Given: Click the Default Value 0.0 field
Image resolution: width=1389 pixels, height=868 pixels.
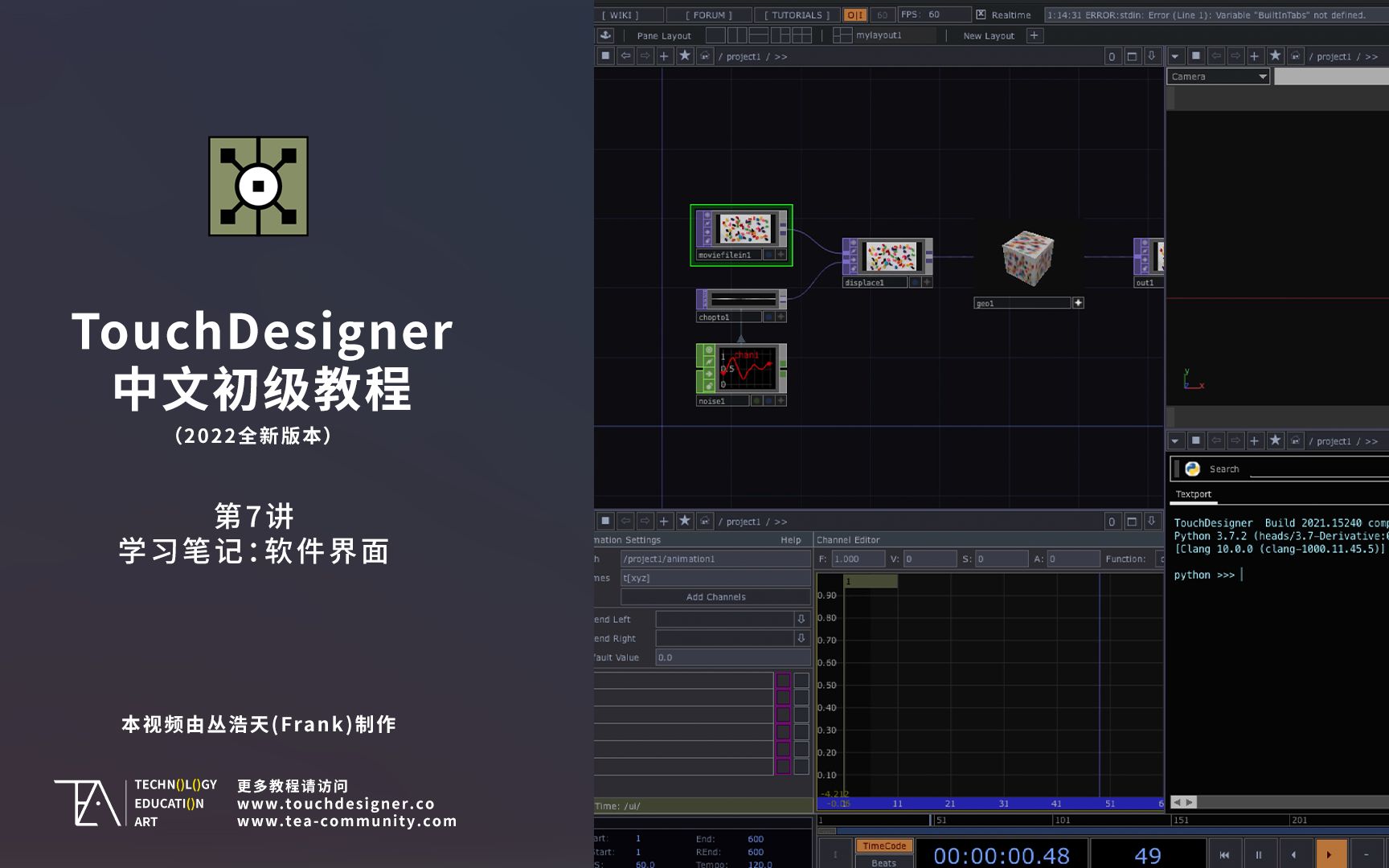Looking at the screenshot, I should (x=733, y=657).
